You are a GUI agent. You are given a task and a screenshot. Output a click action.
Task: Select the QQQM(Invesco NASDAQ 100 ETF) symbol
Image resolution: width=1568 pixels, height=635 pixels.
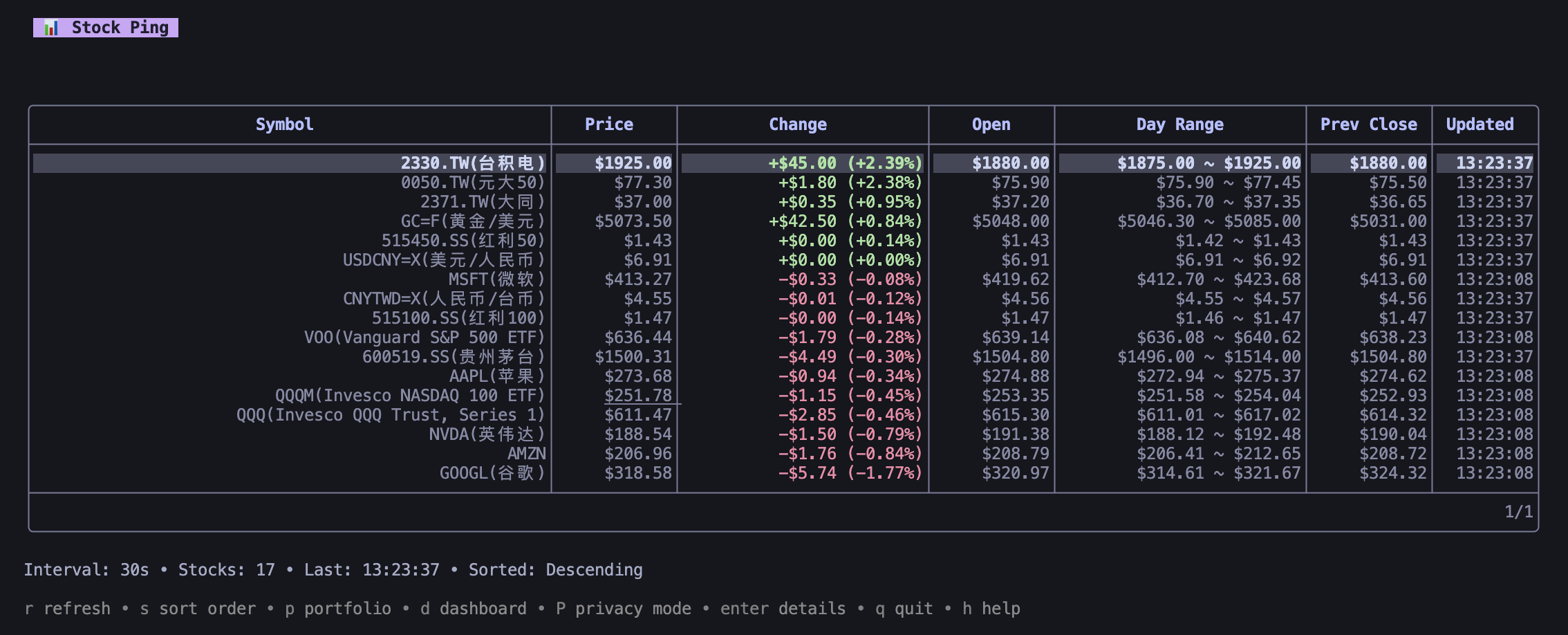410,396
